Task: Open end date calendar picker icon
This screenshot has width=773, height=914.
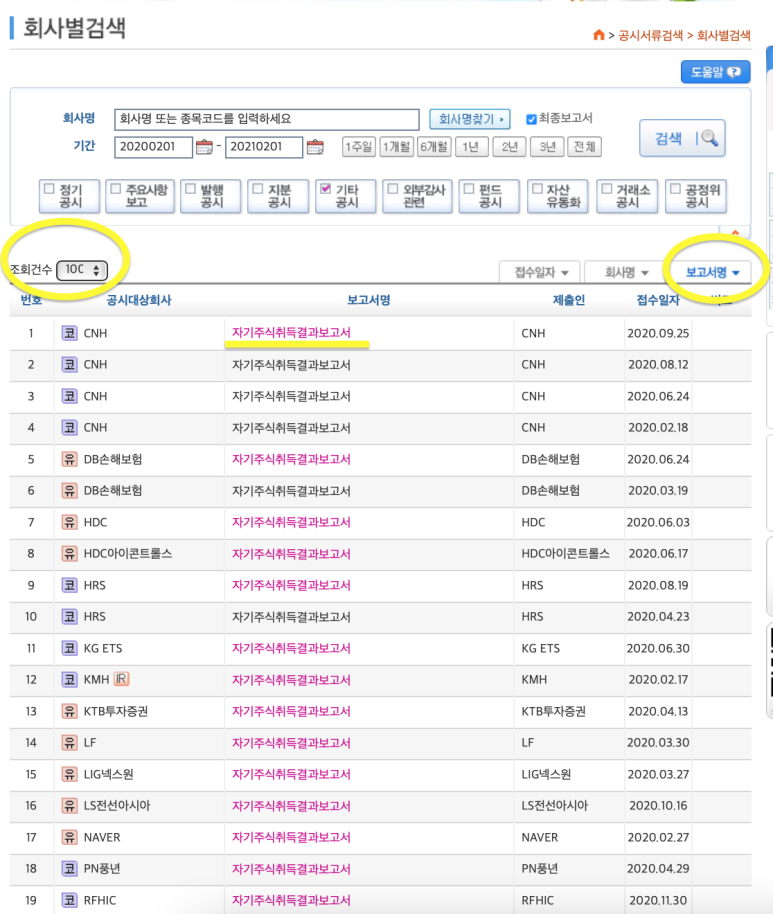Action: point(315,147)
